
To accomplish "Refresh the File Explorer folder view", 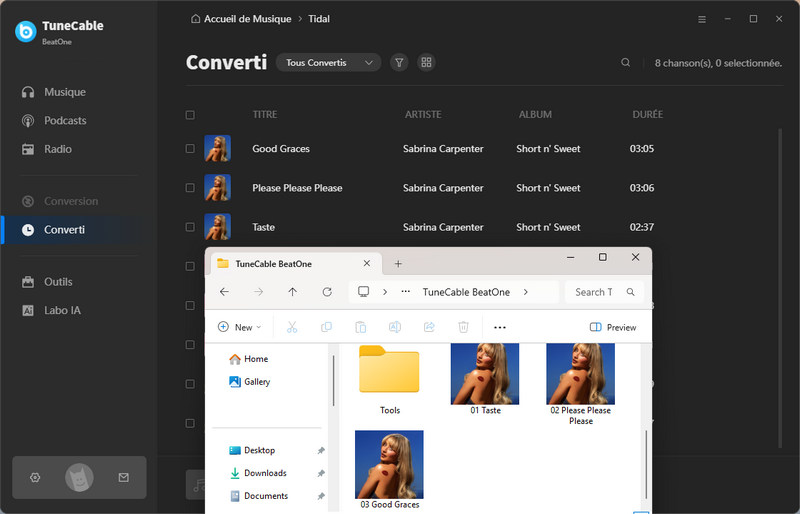I will (327, 292).
